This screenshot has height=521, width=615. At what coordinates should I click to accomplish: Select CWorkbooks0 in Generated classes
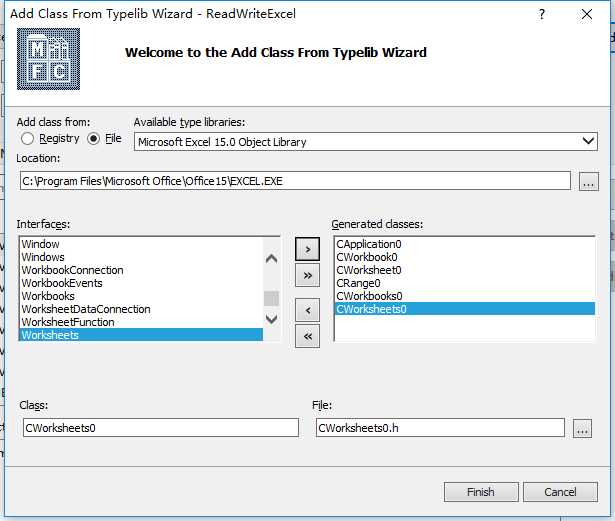coord(465,296)
